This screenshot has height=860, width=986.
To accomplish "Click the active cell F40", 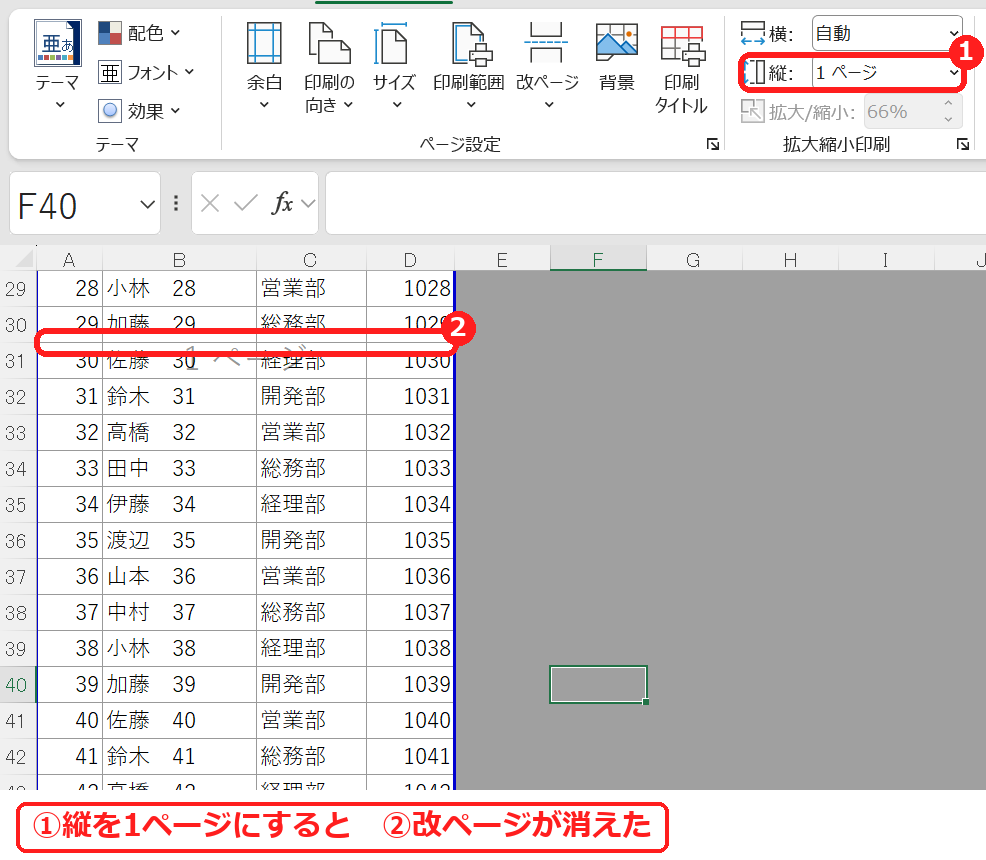I will [x=598, y=685].
